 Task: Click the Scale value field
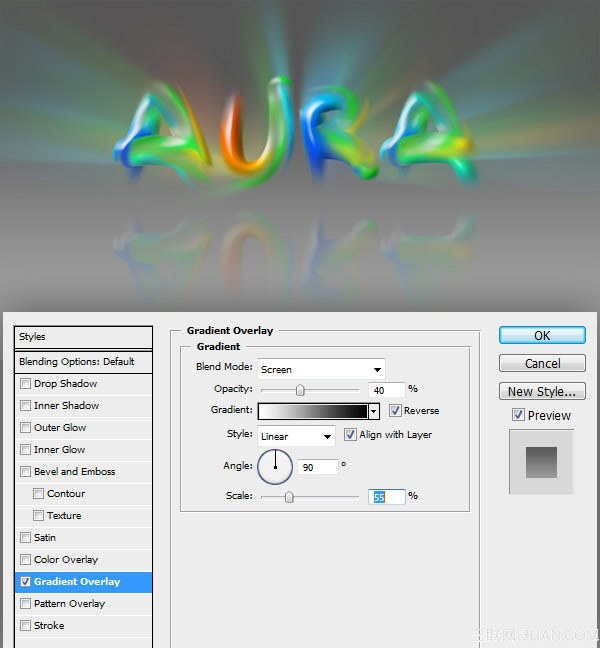click(386, 497)
